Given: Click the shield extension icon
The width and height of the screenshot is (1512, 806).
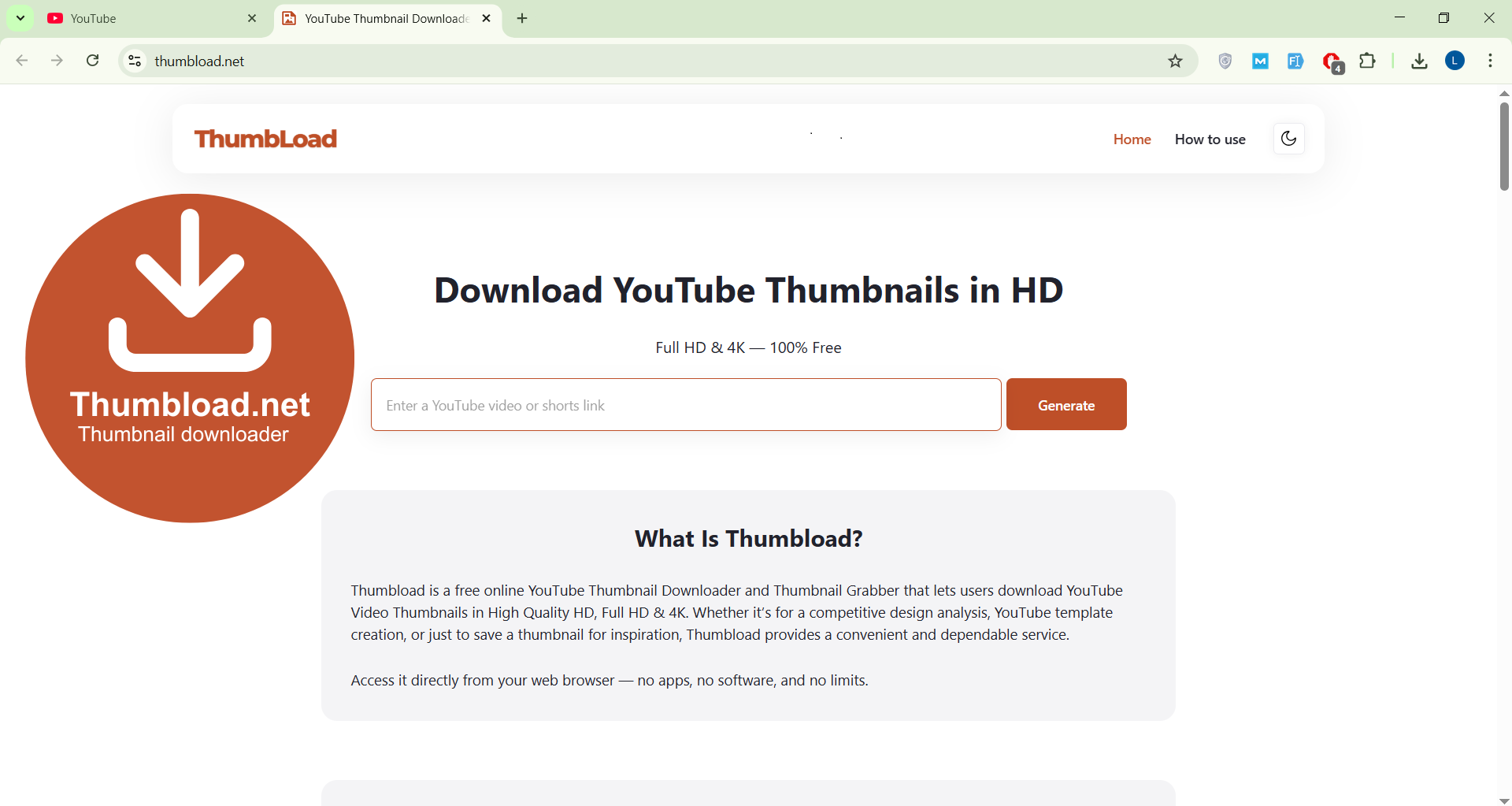Looking at the screenshot, I should pyautogui.click(x=1225, y=61).
